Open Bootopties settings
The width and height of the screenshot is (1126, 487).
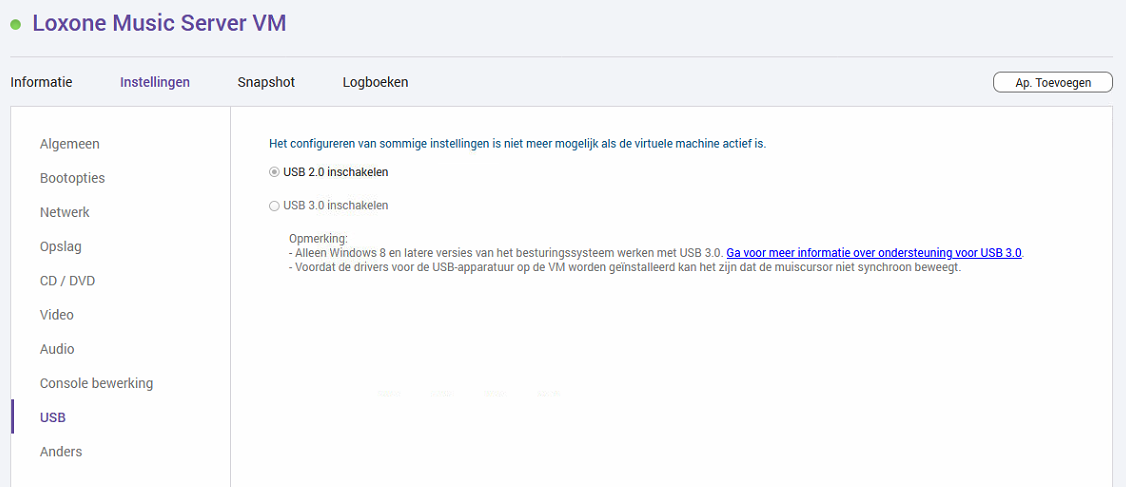73,178
